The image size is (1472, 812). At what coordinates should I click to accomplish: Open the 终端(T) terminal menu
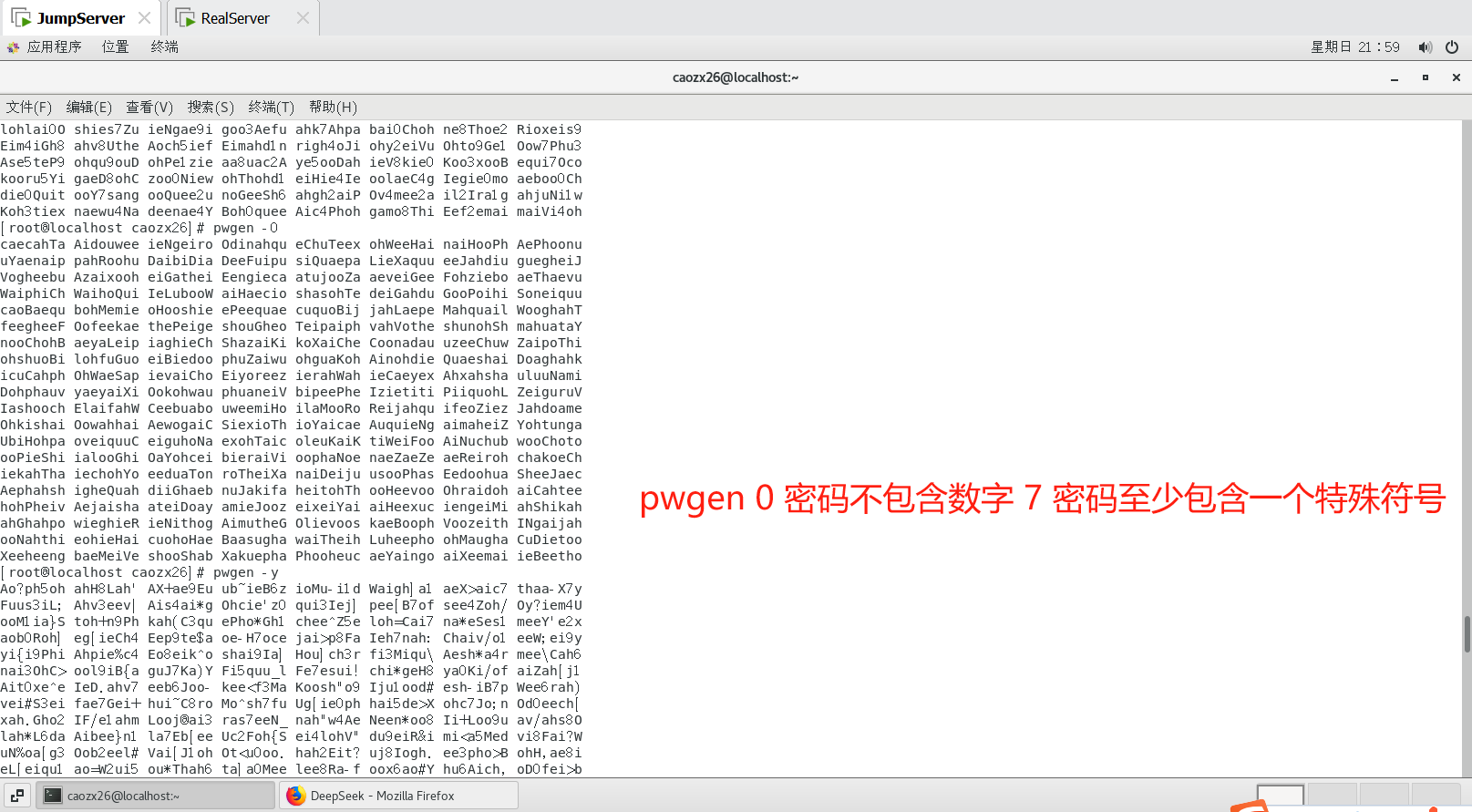pos(271,107)
